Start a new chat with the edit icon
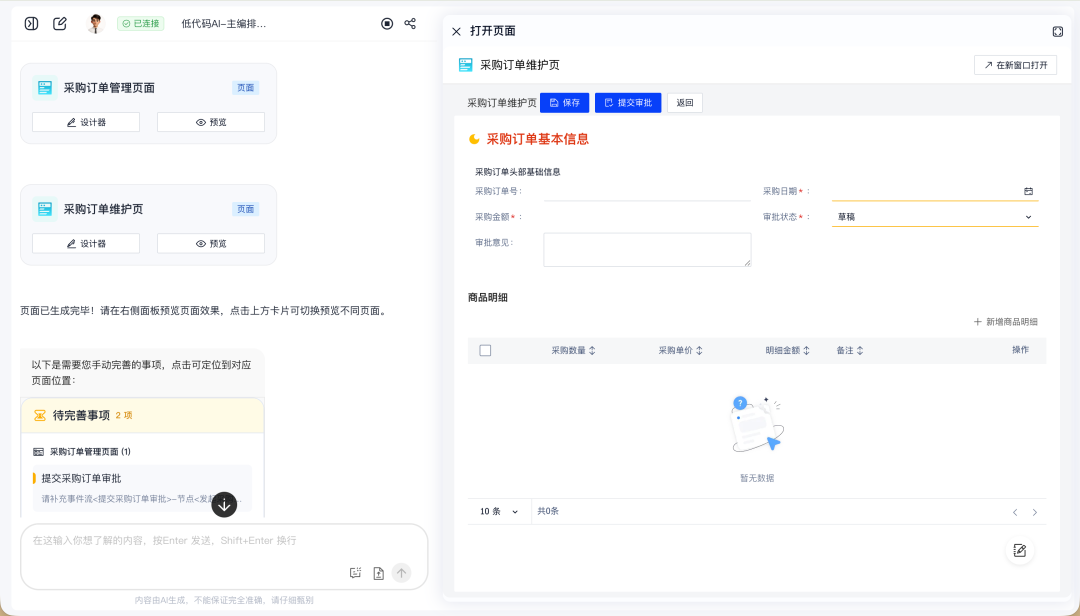Viewport: 1080px width, 616px height. pyautogui.click(x=60, y=23)
